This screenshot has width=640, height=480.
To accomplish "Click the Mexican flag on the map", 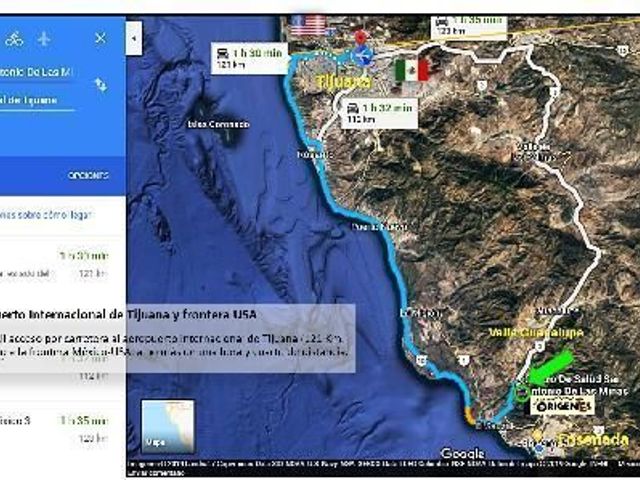I will 412,71.
